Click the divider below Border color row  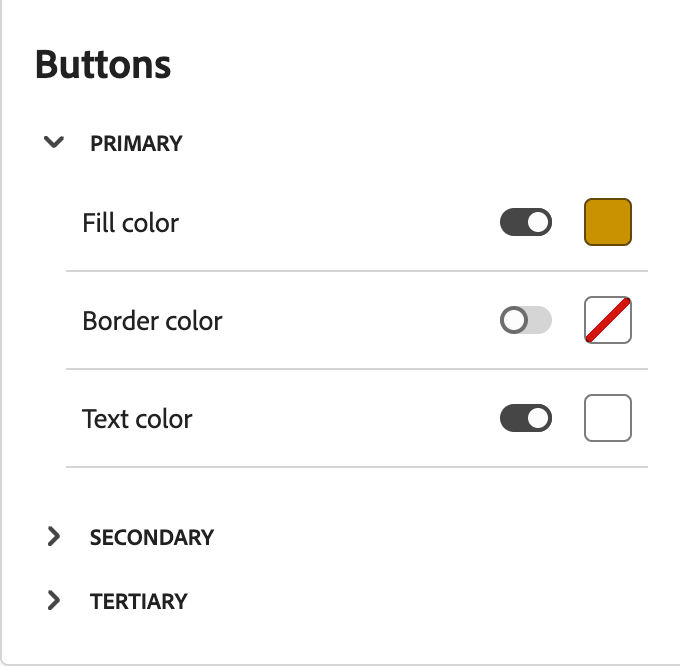357,369
